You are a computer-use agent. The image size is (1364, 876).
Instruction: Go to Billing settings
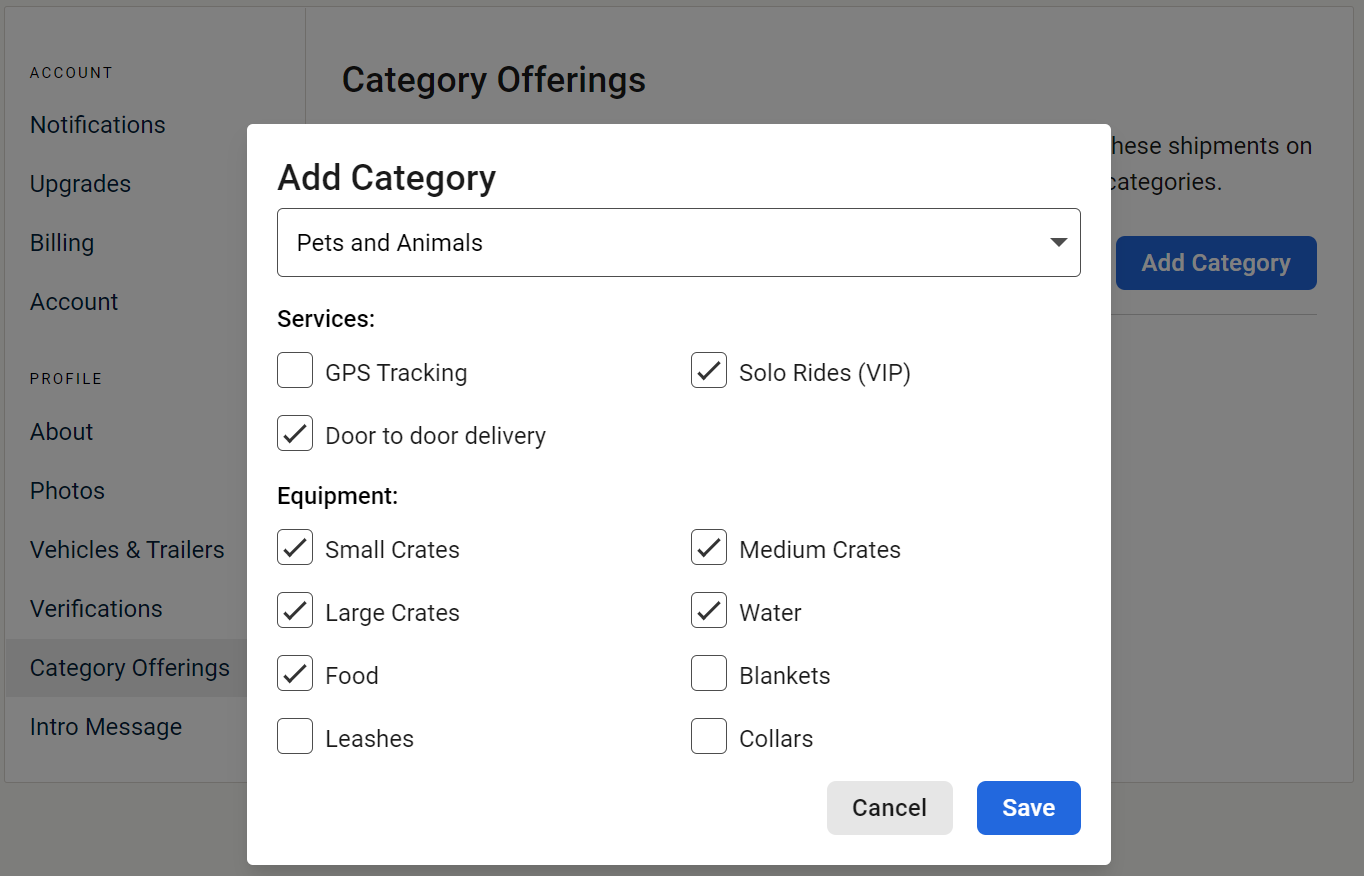click(62, 243)
